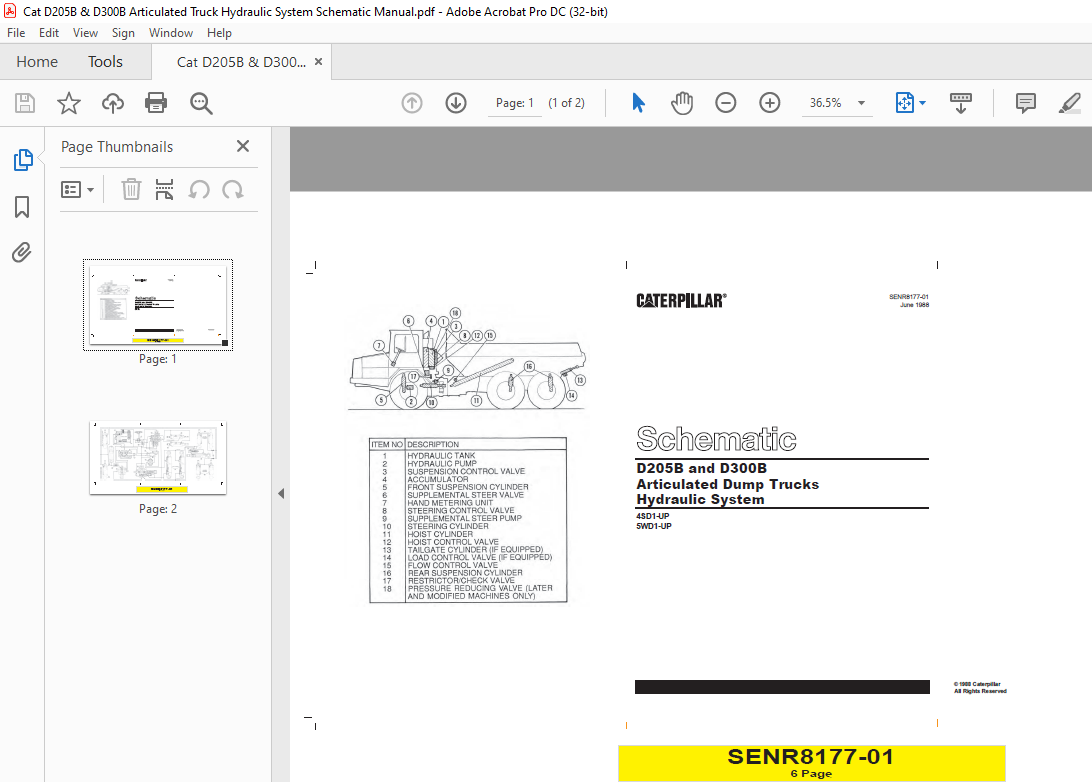Click HYDRAULIC TANK table entry
Image resolution: width=1092 pixels, height=782 pixels.
point(441,455)
